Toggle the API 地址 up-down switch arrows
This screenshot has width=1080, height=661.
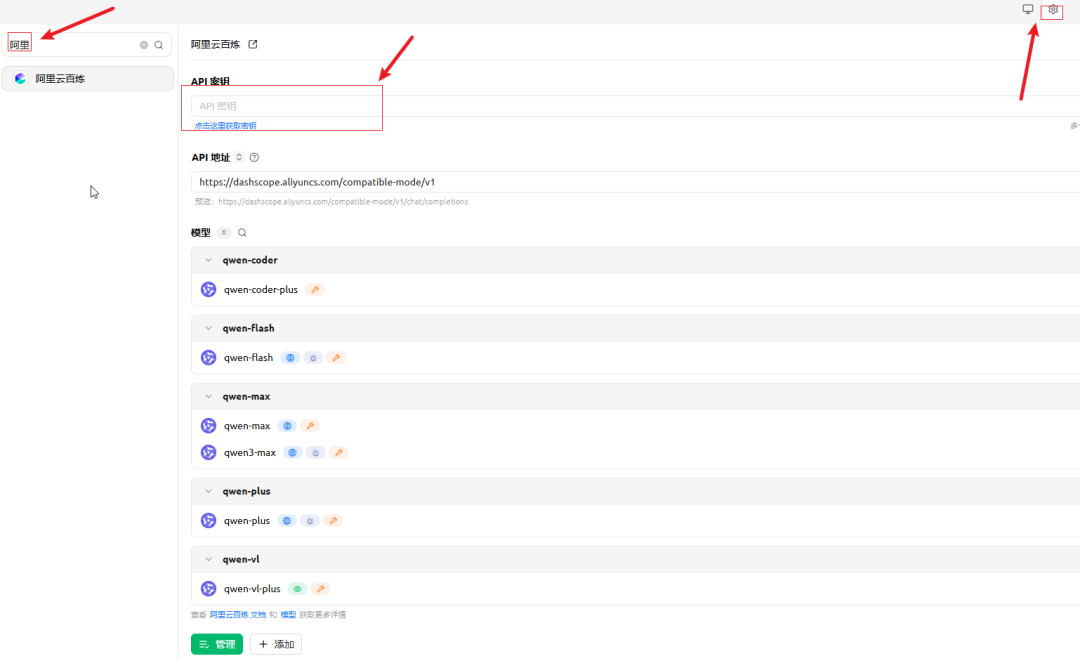pyautogui.click(x=239, y=157)
